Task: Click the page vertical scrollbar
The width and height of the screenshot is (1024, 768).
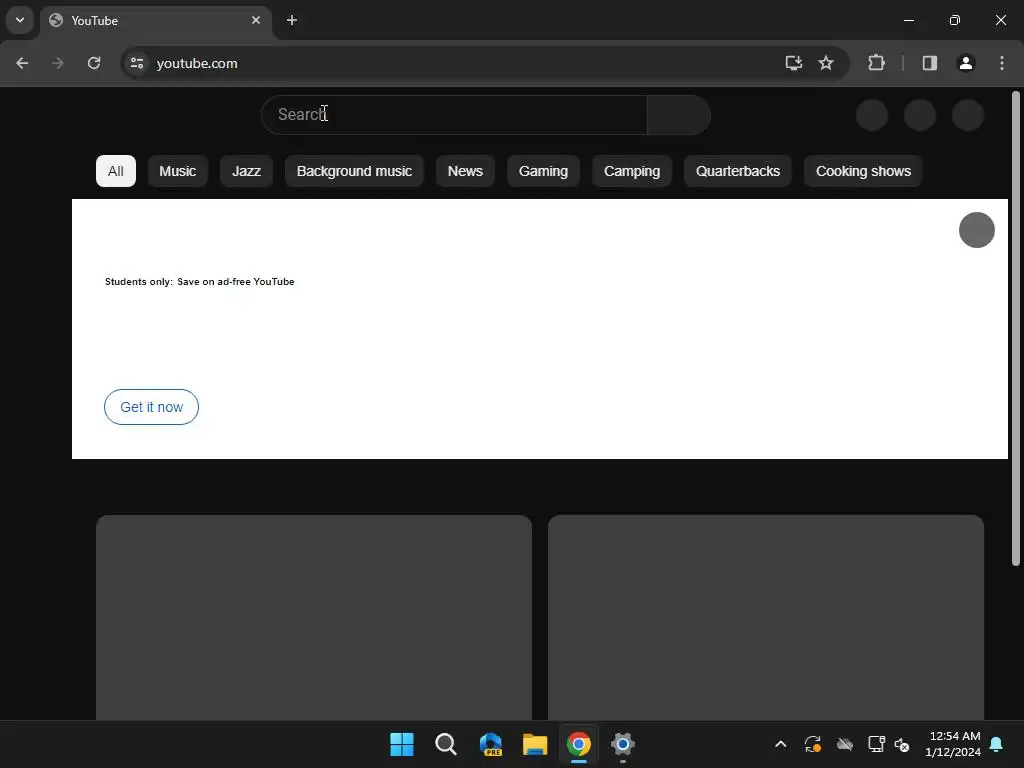Action: coord(1016,328)
